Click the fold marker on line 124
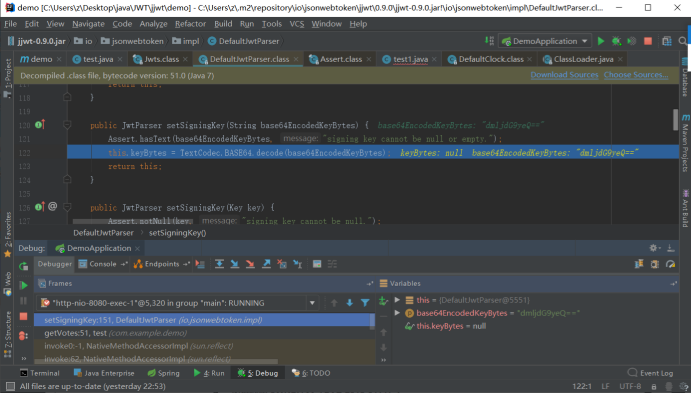The width and height of the screenshot is (691, 393). click(67, 180)
